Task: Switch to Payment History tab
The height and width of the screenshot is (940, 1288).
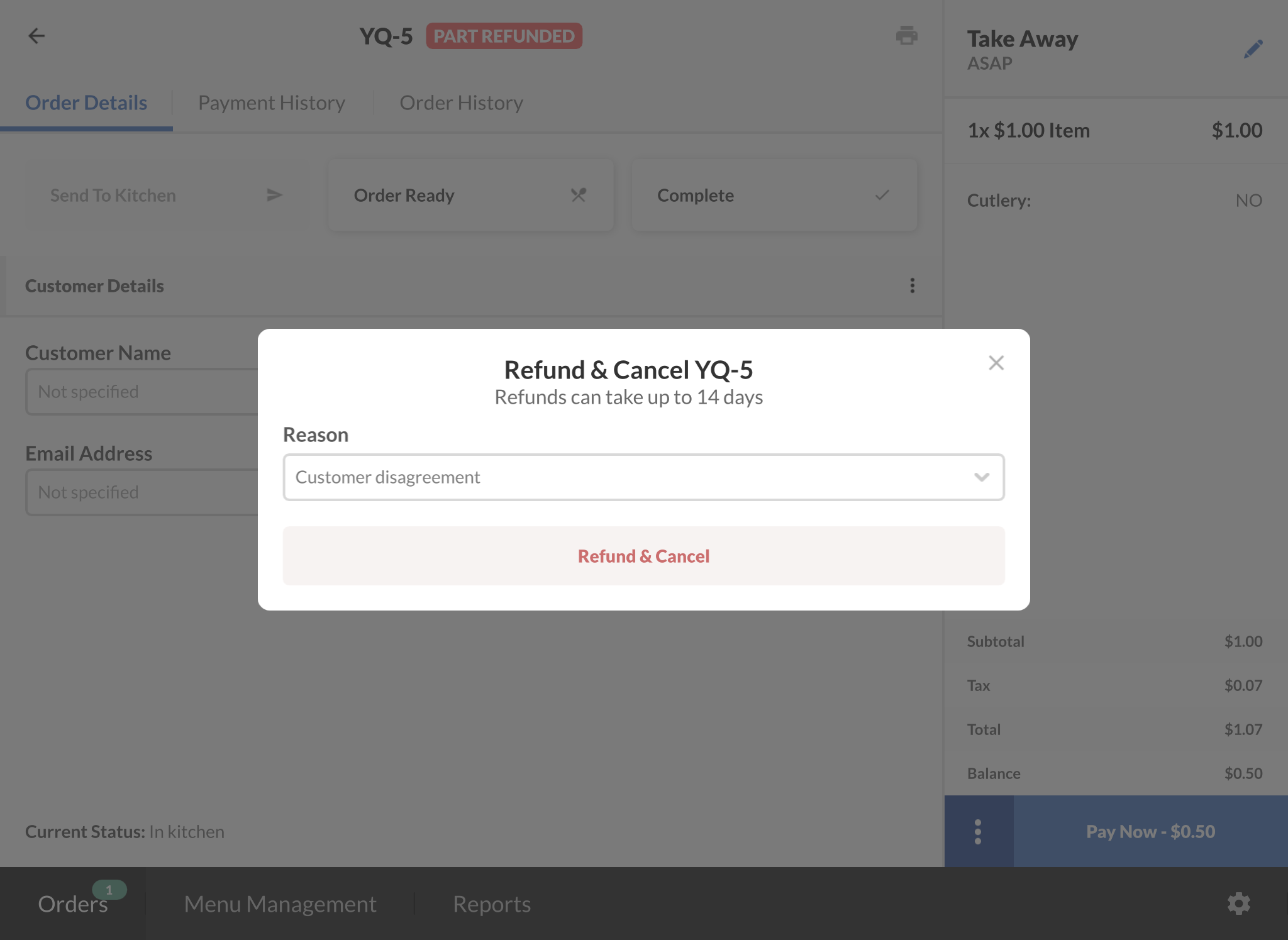Action: pyautogui.click(x=272, y=103)
